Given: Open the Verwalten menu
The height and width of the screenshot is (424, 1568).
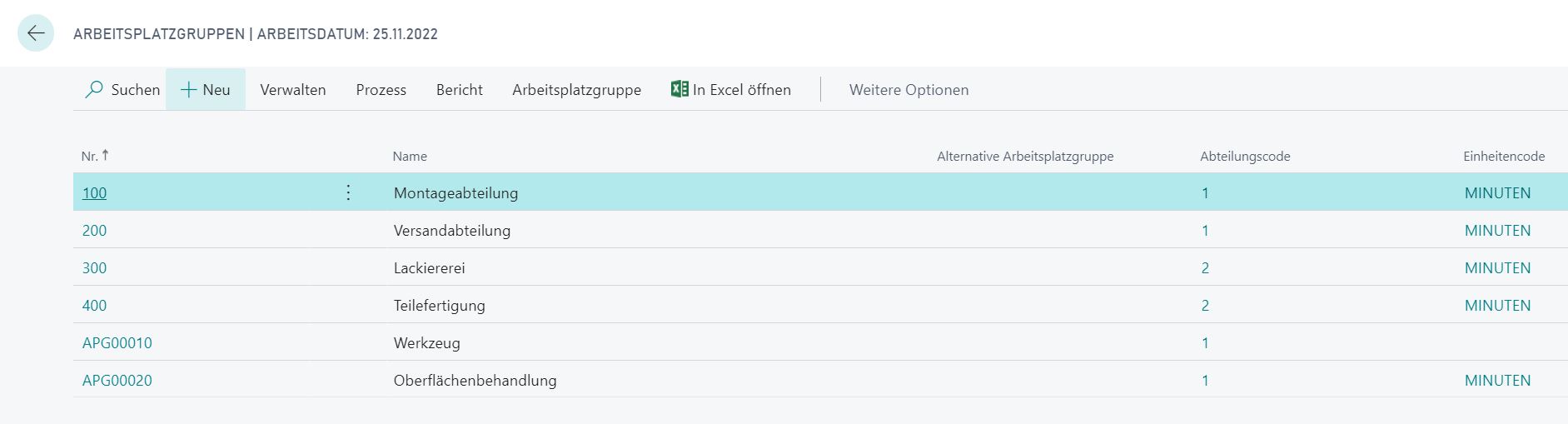Looking at the screenshot, I should 293,90.
